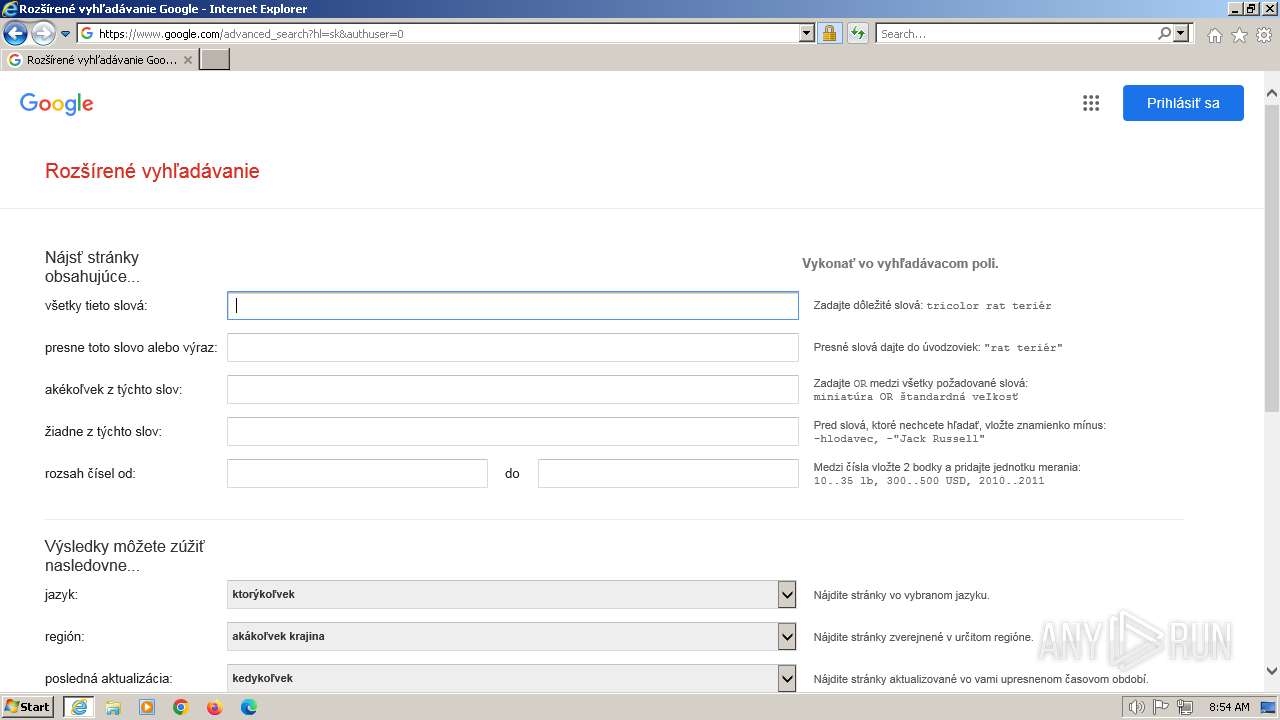Open the media player taskbar icon
1280x720 pixels.
coord(147,707)
